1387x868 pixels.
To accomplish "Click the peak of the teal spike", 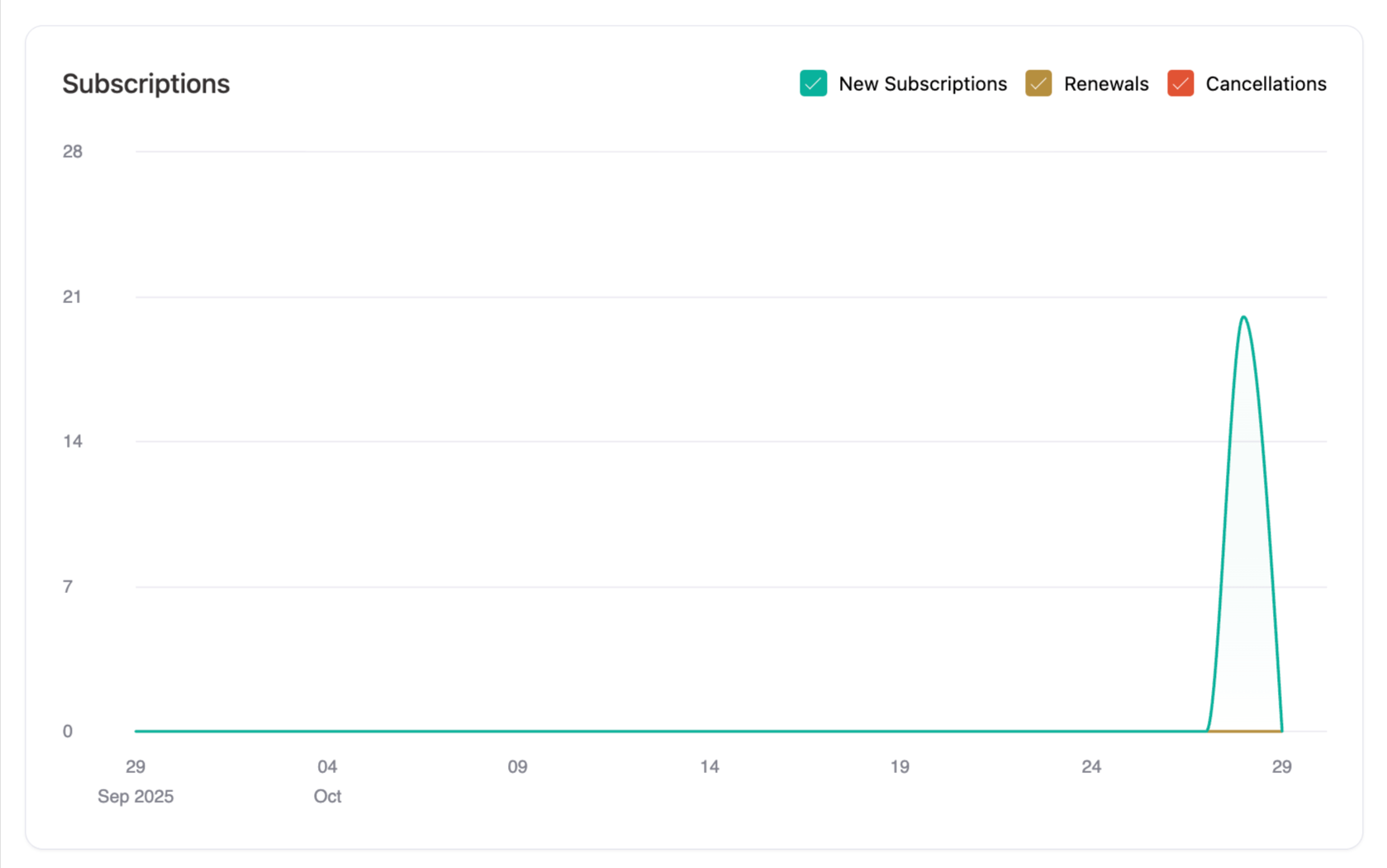I will coord(1243,318).
